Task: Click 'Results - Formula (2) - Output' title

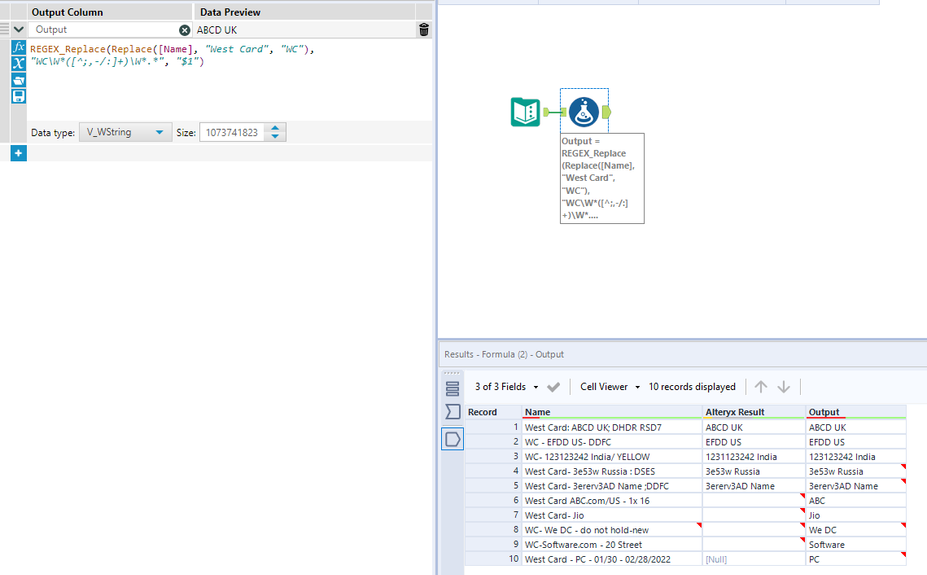Action: (504, 355)
